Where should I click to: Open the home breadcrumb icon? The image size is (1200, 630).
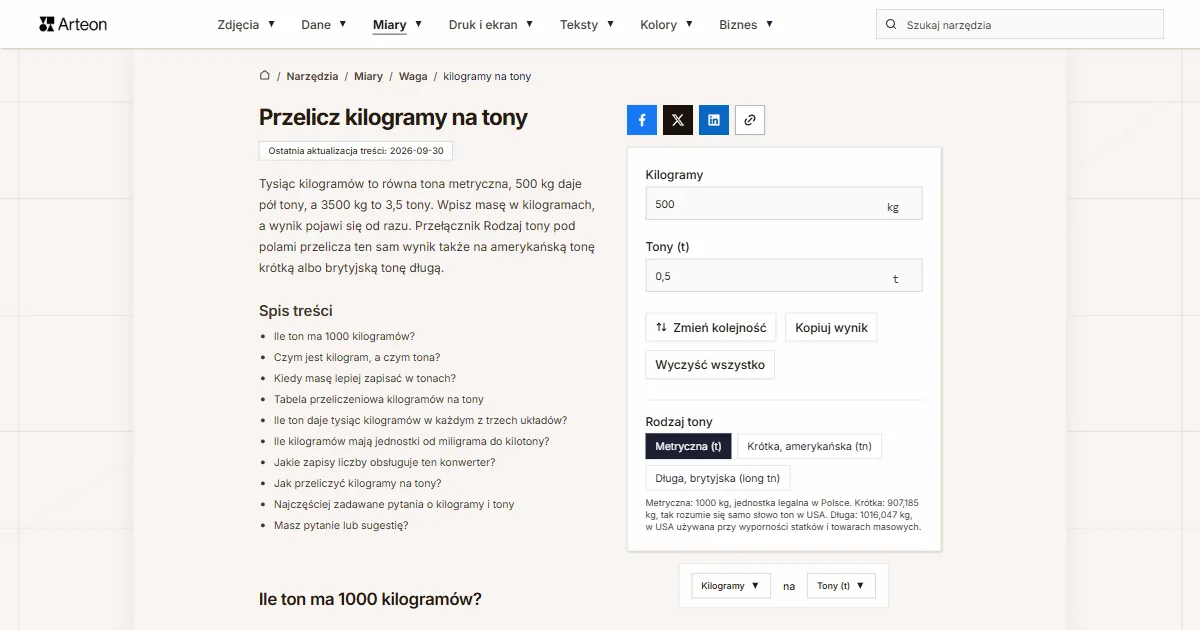click(x=265, y=76)
